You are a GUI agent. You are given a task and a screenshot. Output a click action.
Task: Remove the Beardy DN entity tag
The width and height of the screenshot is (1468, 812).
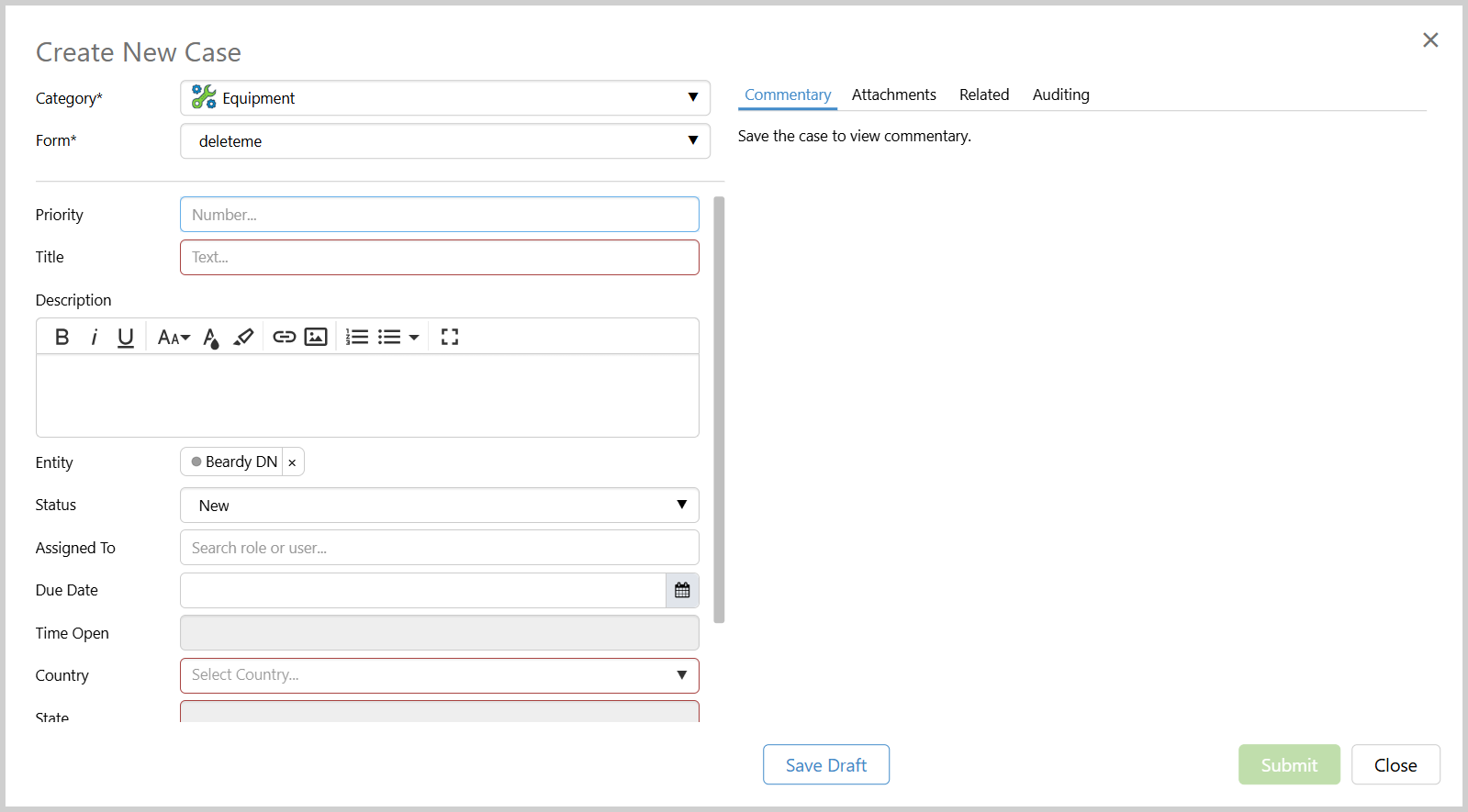292,462
